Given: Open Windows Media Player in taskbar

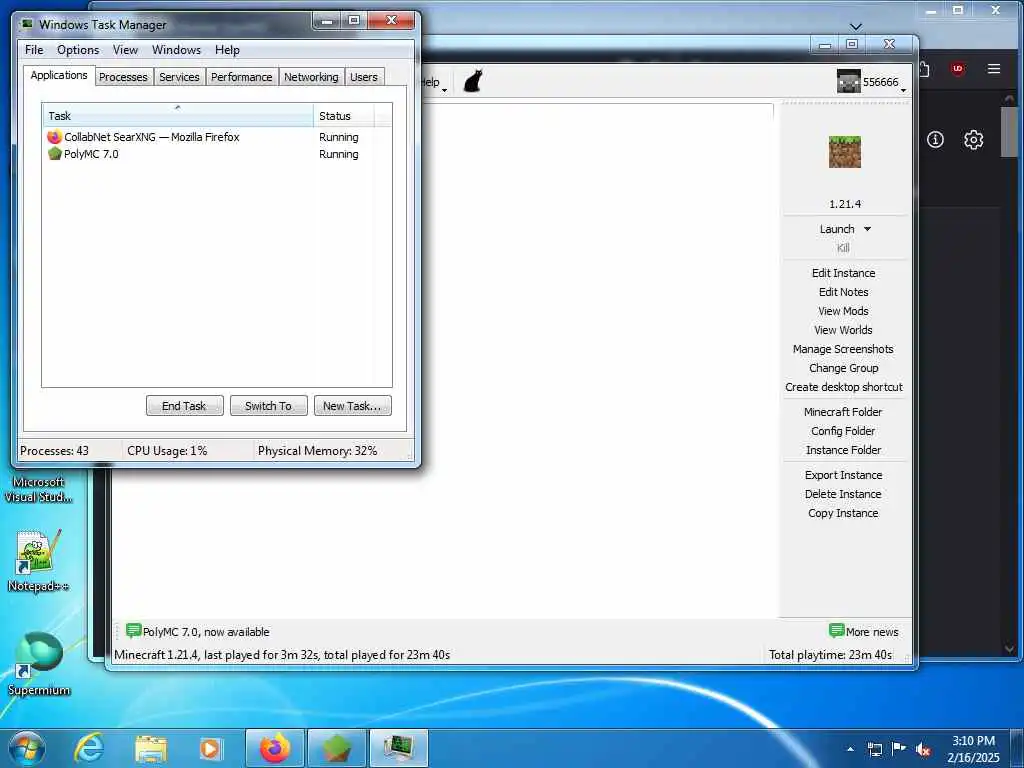Looking at the screenshot, I should [x=210, y=748].
